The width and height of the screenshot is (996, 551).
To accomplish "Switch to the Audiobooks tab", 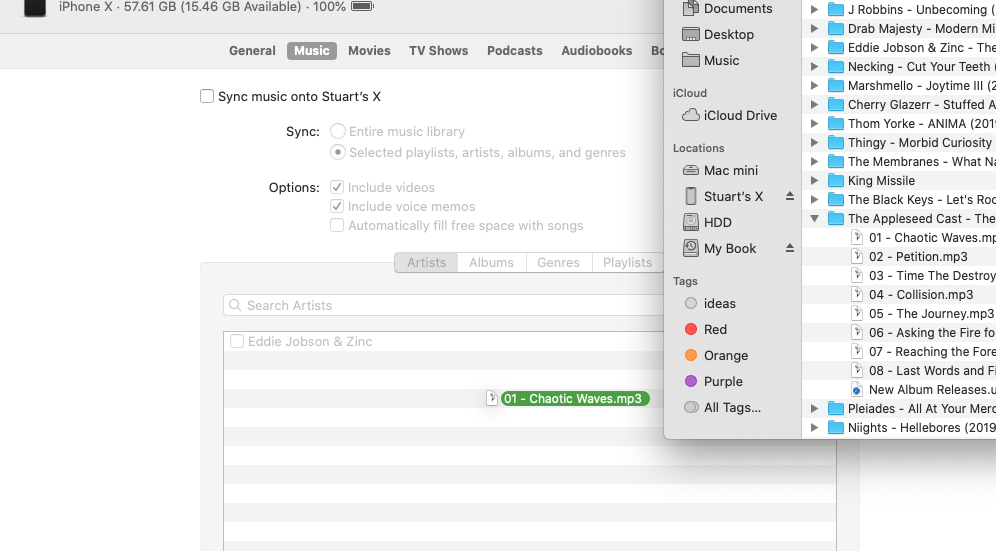I will (x=596, y=51).
